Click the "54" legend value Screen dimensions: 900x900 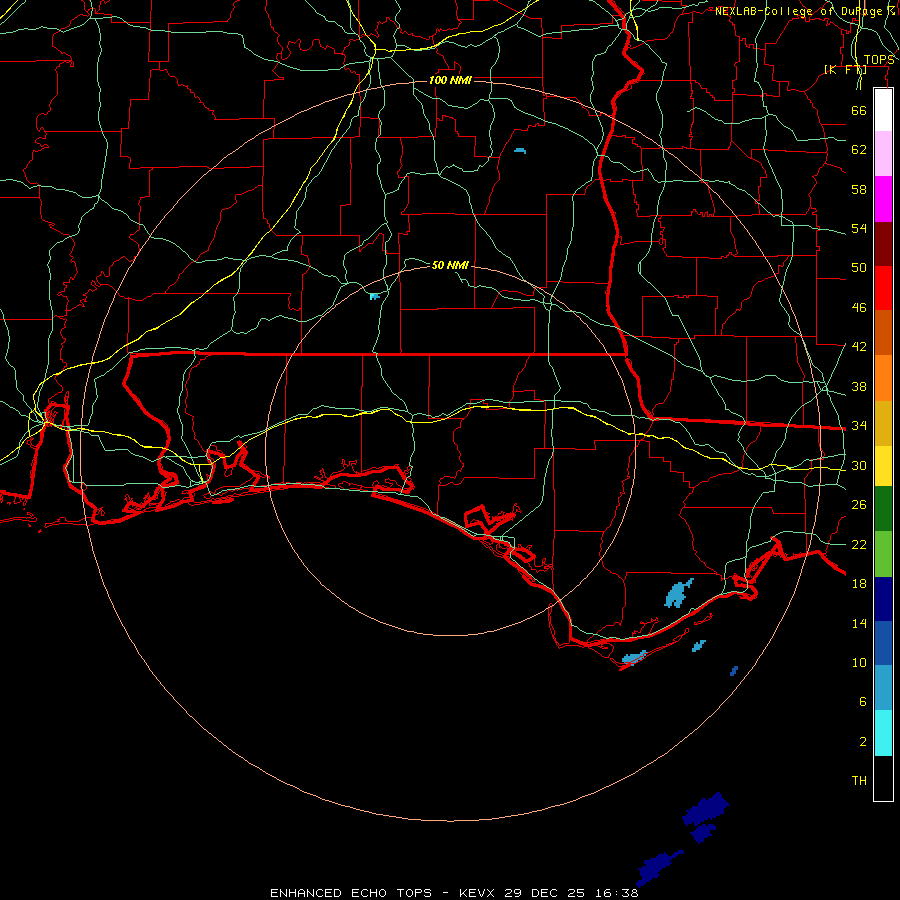pos(859,228)
